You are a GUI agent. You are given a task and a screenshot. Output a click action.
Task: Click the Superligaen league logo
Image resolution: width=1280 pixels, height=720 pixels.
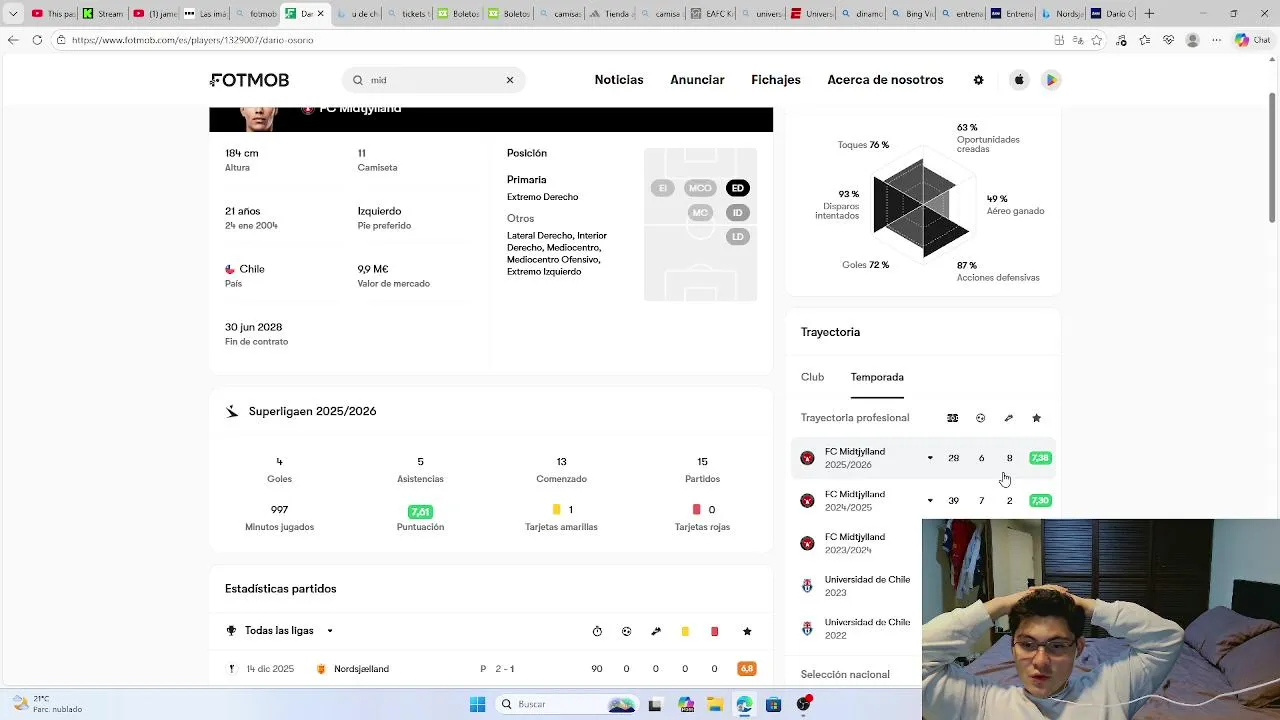point(232,411)
